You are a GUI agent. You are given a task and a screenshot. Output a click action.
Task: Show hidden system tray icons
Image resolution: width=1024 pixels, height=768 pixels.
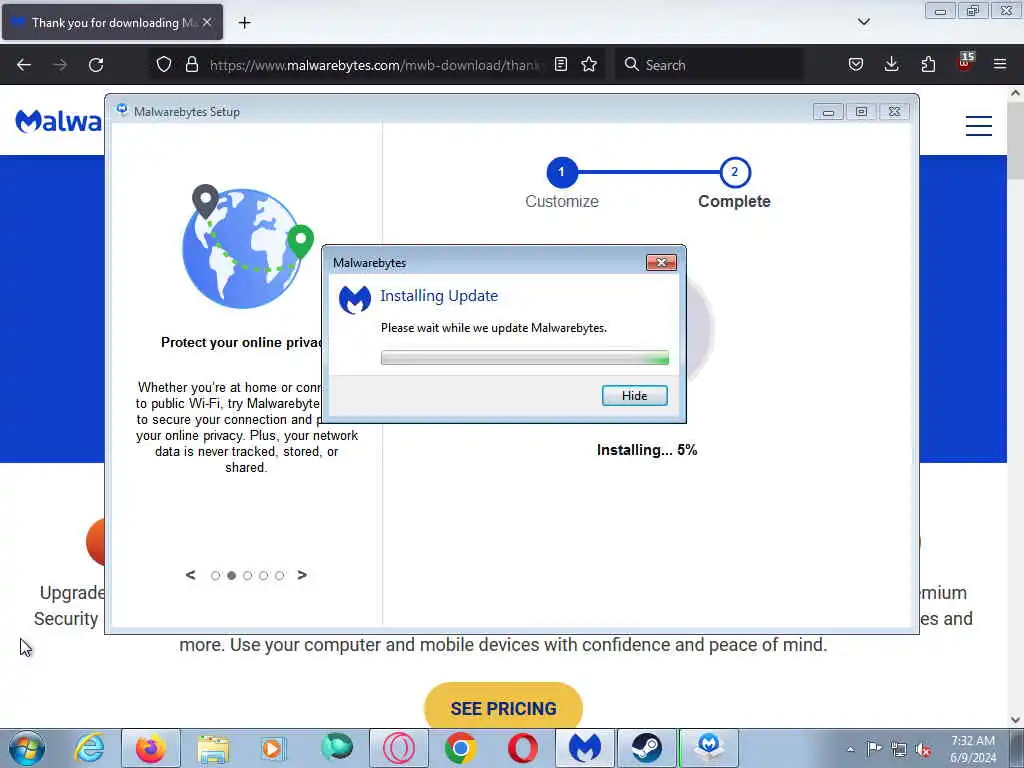click(850, 749)
